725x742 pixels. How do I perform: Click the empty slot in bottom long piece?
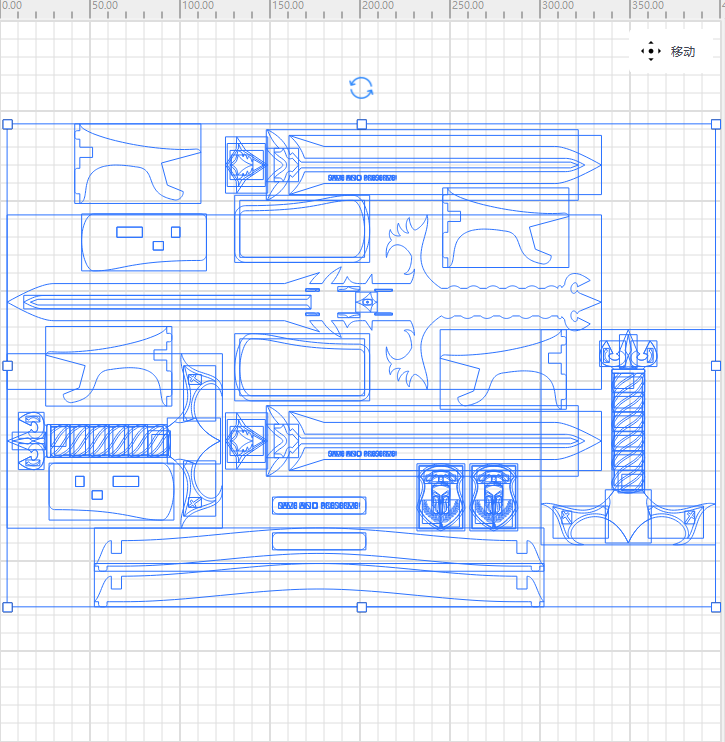click(322, 541)
